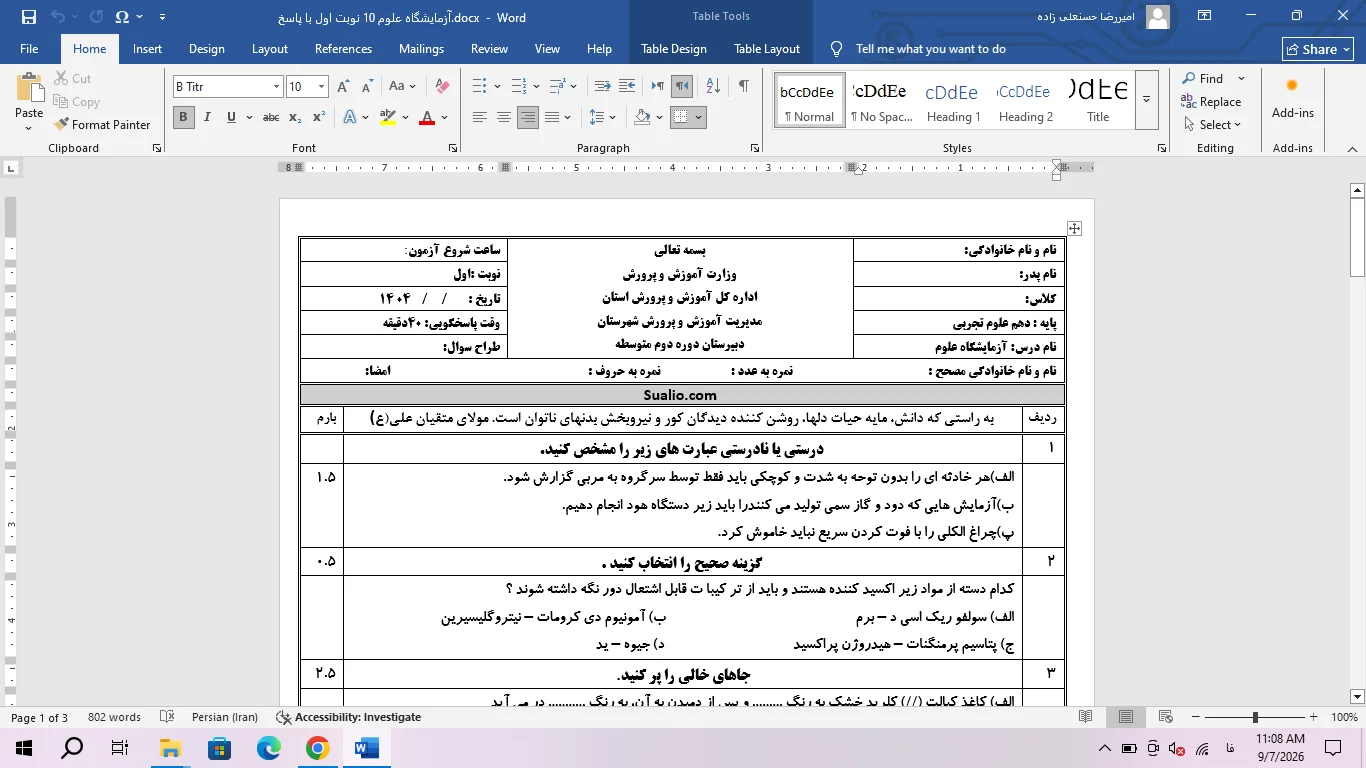
Task: Open the Review tab
Action: click(489, 49)
